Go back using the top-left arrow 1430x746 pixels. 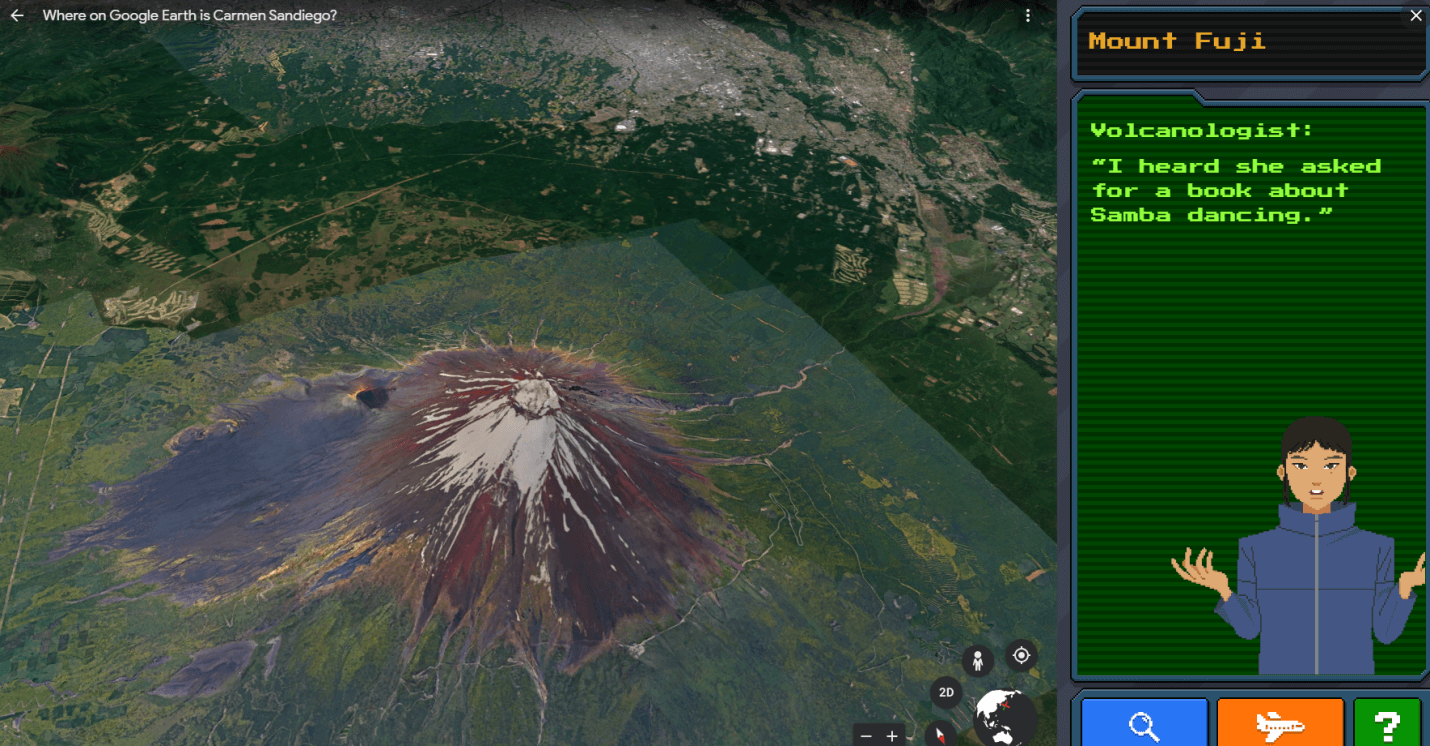point(17,16)
